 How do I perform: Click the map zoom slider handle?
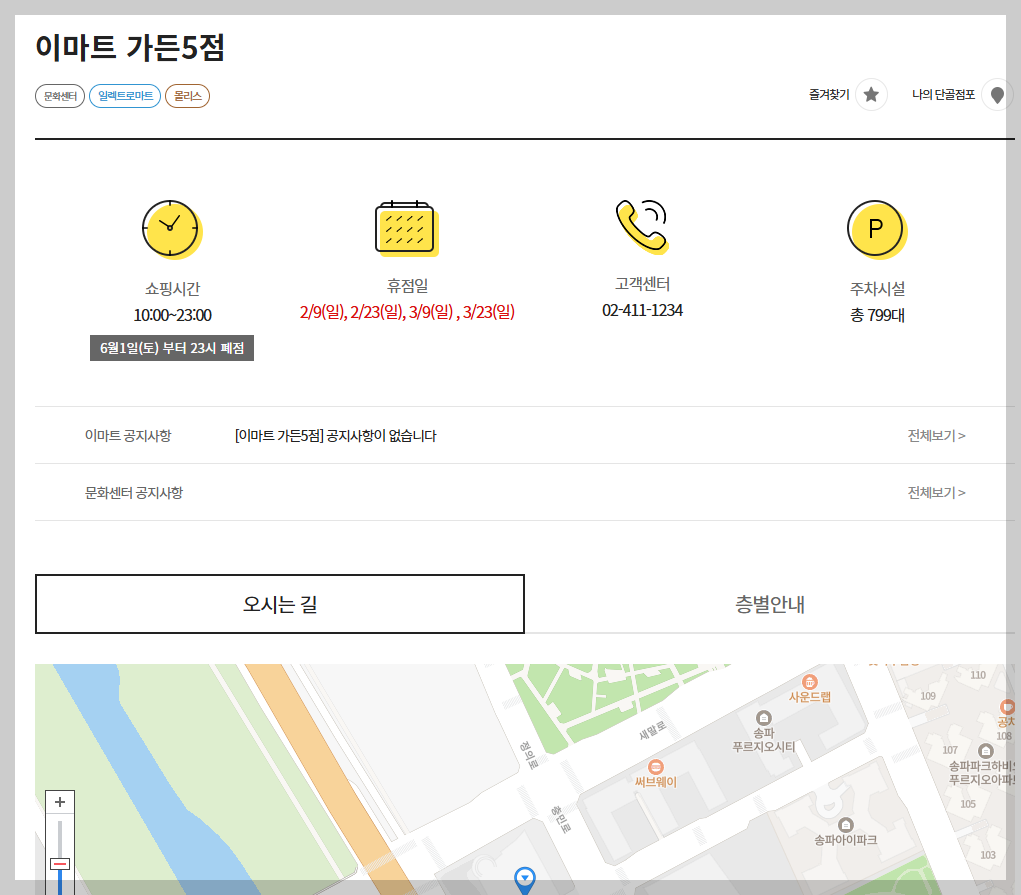(60, 864)
